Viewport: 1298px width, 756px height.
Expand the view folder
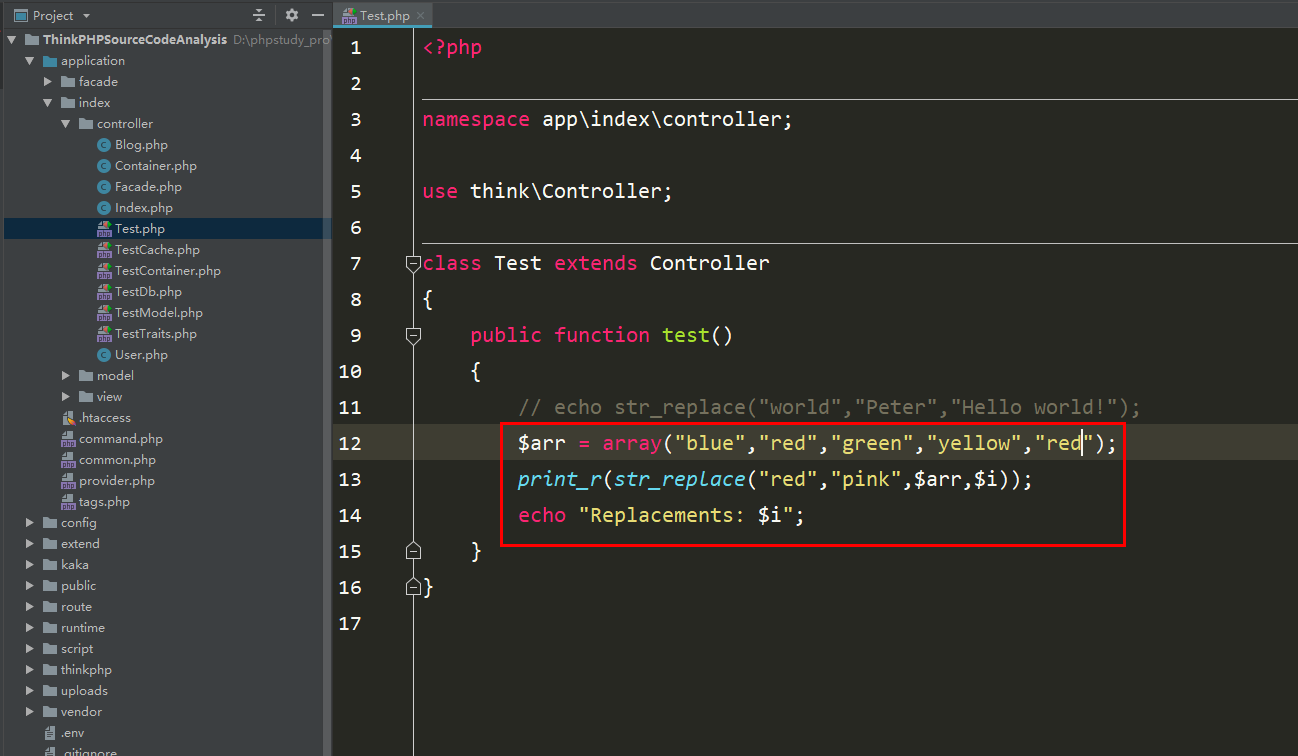click(66, 397)
